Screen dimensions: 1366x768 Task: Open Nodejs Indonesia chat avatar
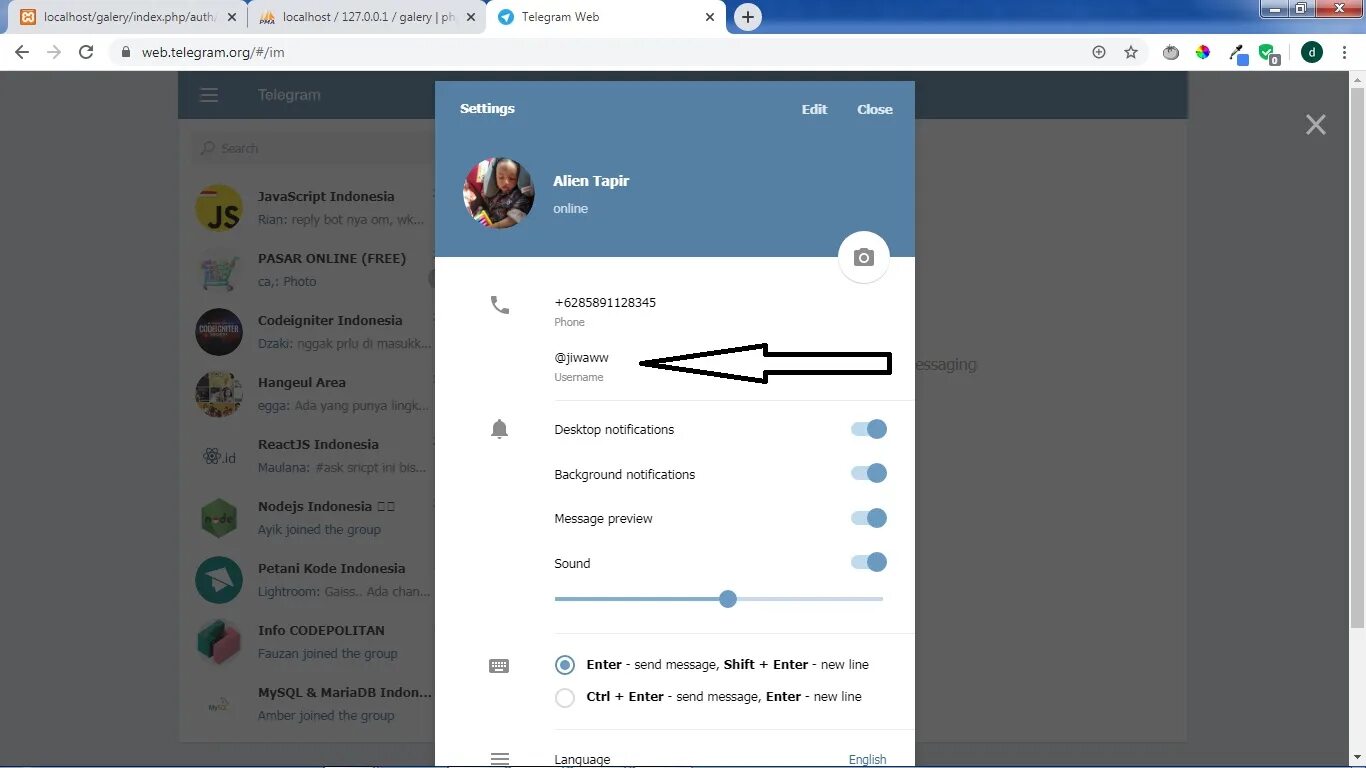click(x=219, y=518)
